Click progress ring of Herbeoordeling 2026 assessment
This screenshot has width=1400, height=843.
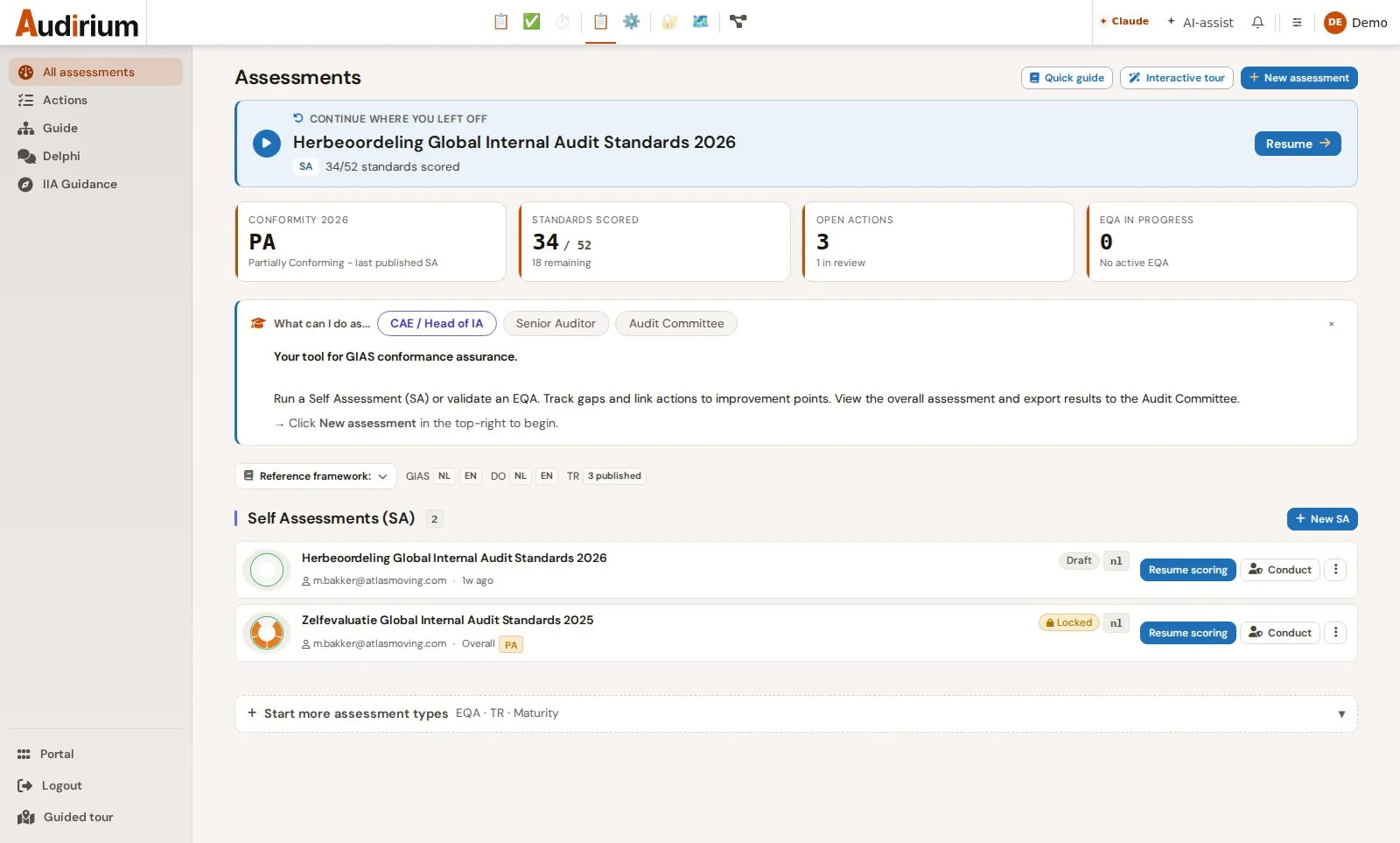click(x=267, y=570)
